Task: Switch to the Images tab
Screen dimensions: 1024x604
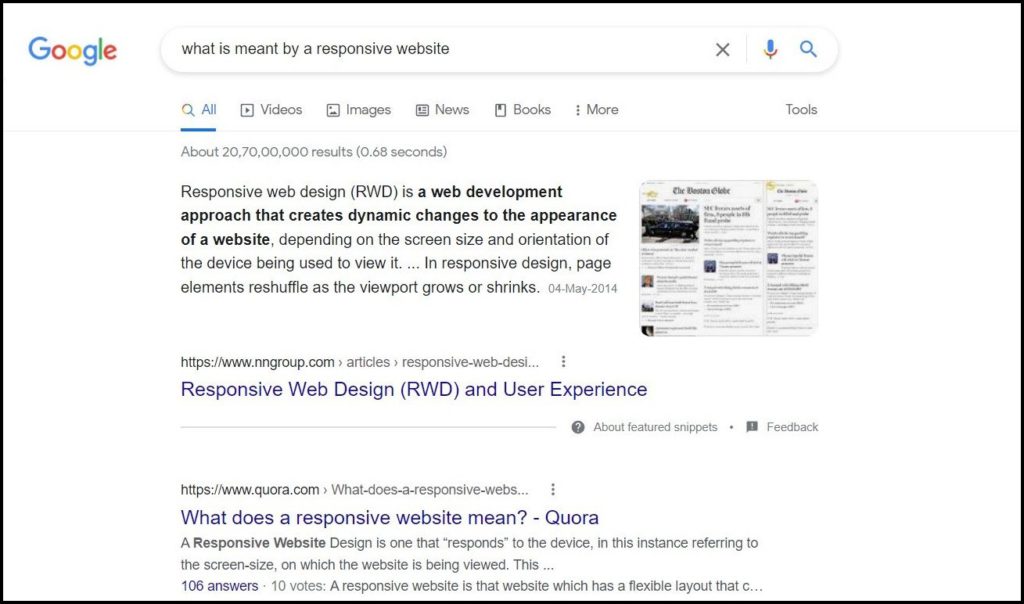Action: click(358, 110)
